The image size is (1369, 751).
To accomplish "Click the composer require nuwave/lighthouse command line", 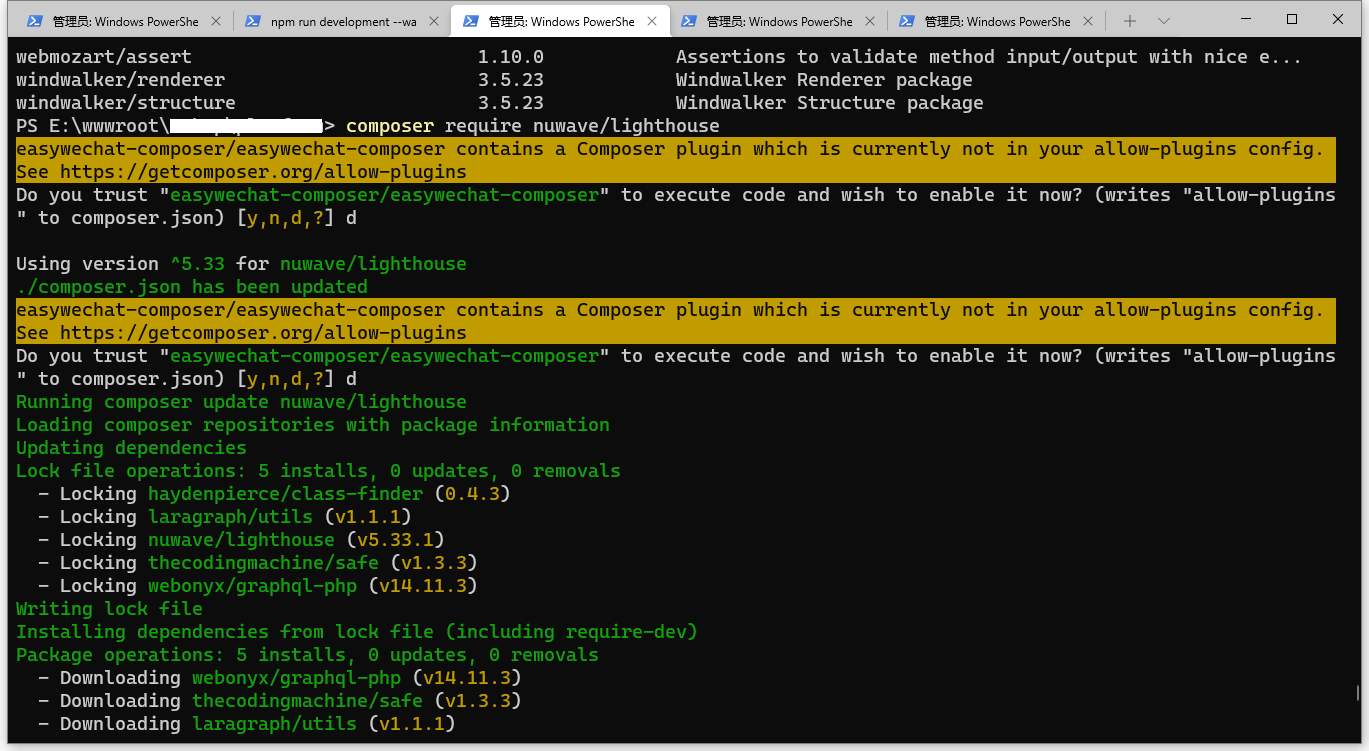I will (x=532, y=126).
